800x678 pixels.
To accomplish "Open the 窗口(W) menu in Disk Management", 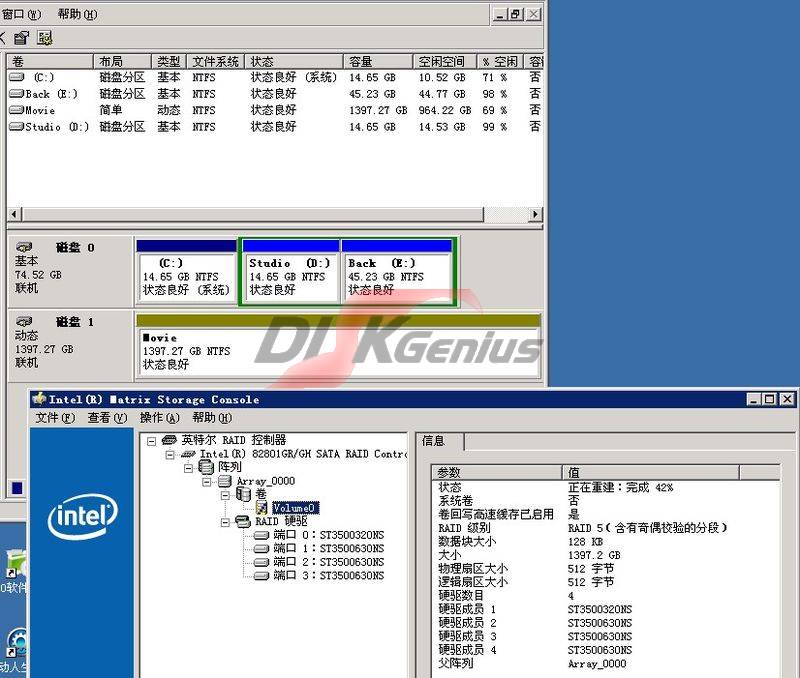I will (21, 14).
